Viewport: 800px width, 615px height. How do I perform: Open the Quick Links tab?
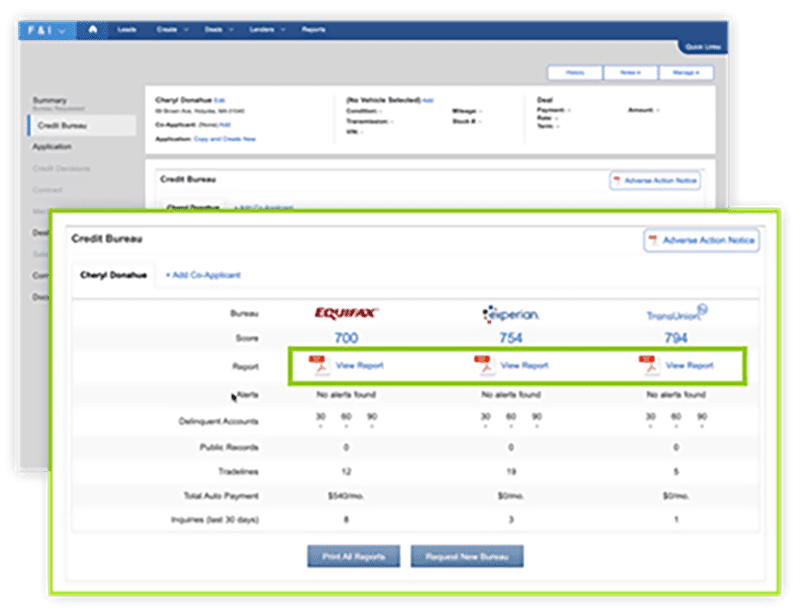[703, 47]
